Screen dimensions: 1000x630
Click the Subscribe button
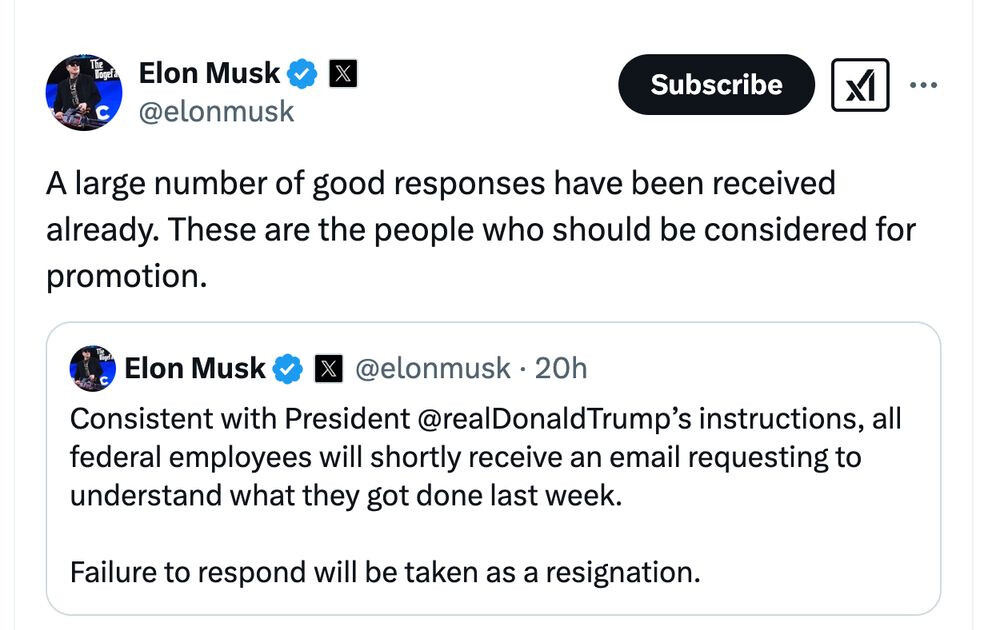click(x=716, y=85)
